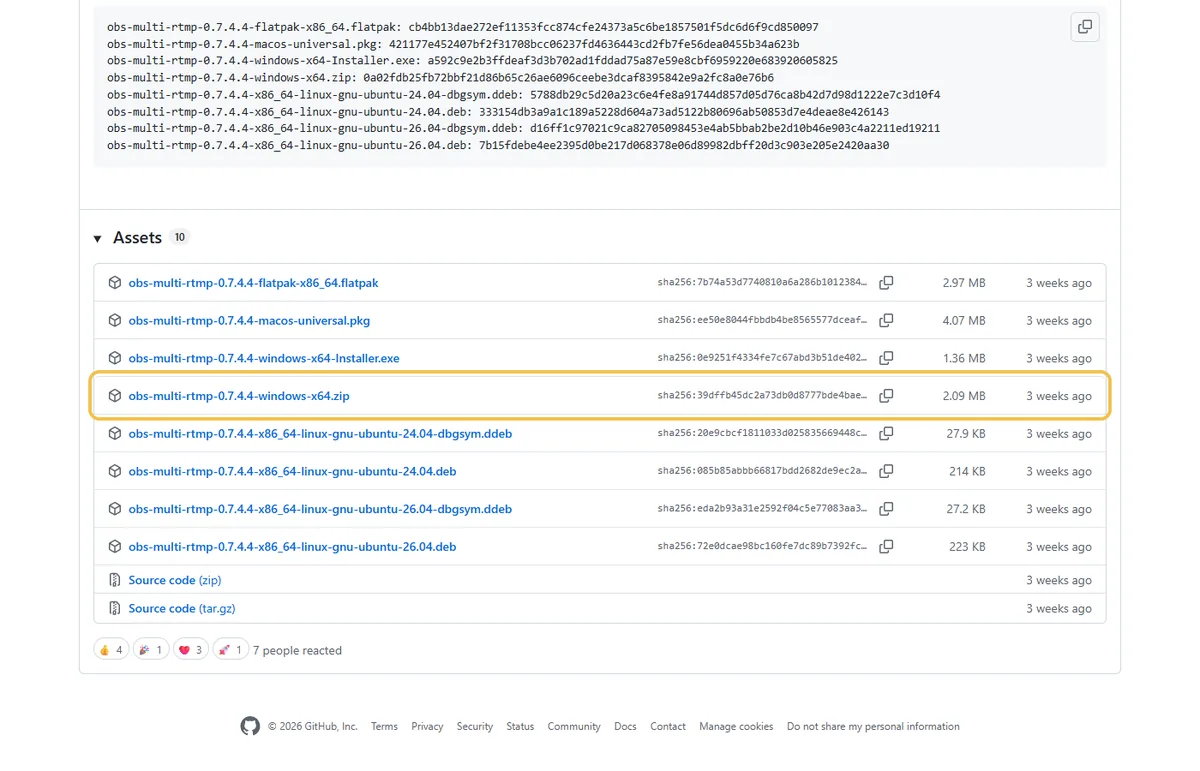Open Community footer link
The width and height of the screenshot is (1200, 771).
pyautogui.click(x=574, y=727)
